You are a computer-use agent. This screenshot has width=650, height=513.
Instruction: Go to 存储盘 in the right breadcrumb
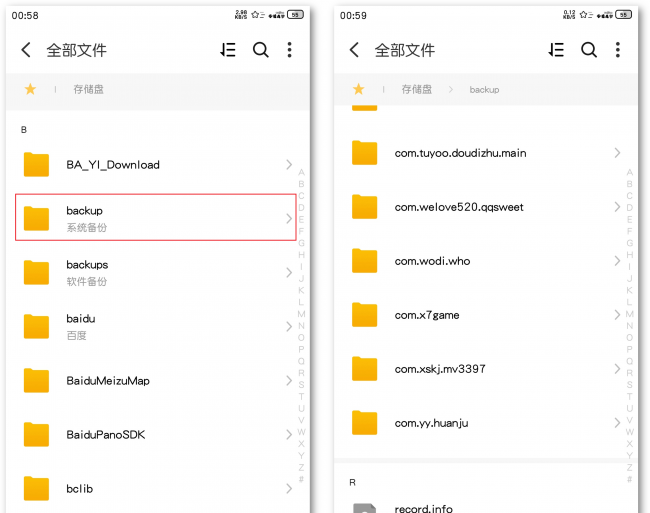pyautogui.click(x=417, y=89)
